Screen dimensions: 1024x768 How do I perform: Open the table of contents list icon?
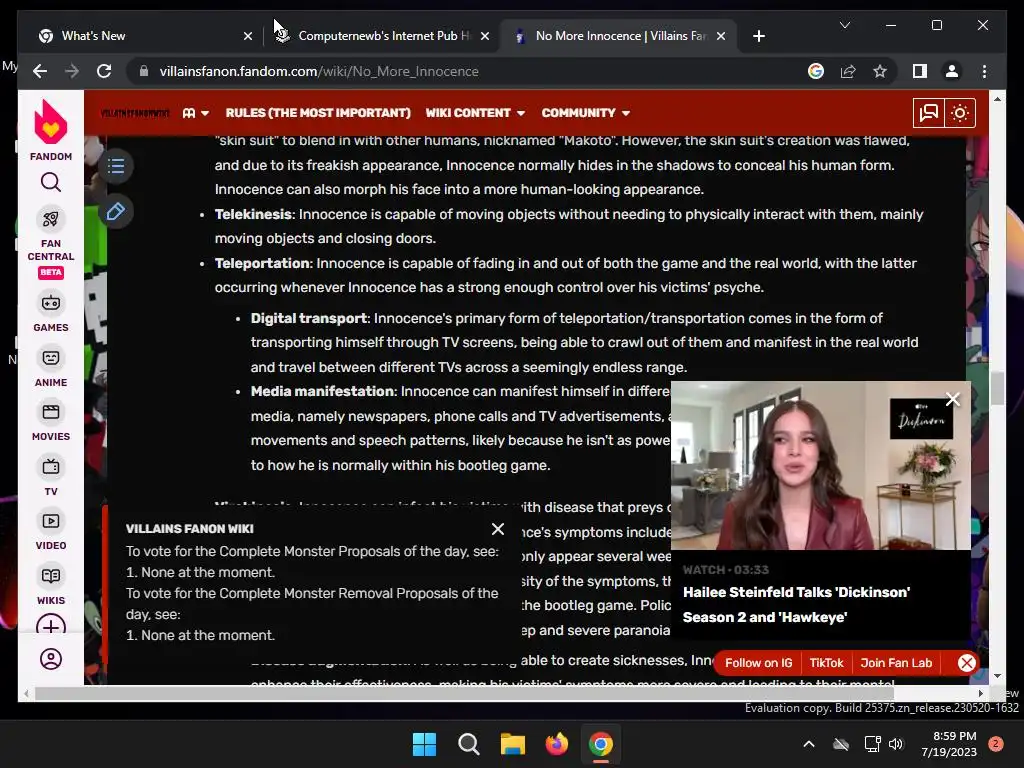[116, 166]
